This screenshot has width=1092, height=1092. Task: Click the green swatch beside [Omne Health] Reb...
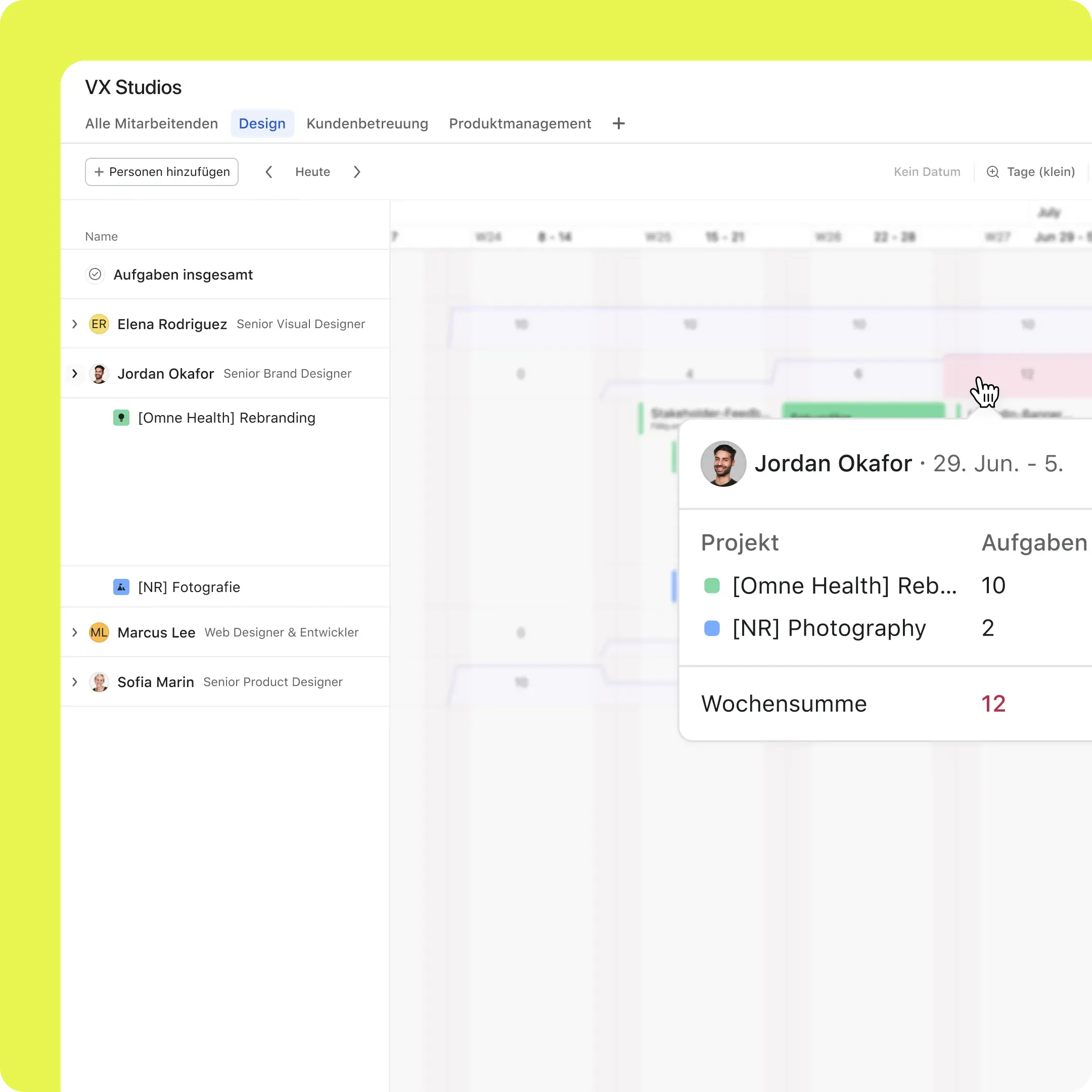(x=712, y=585)
